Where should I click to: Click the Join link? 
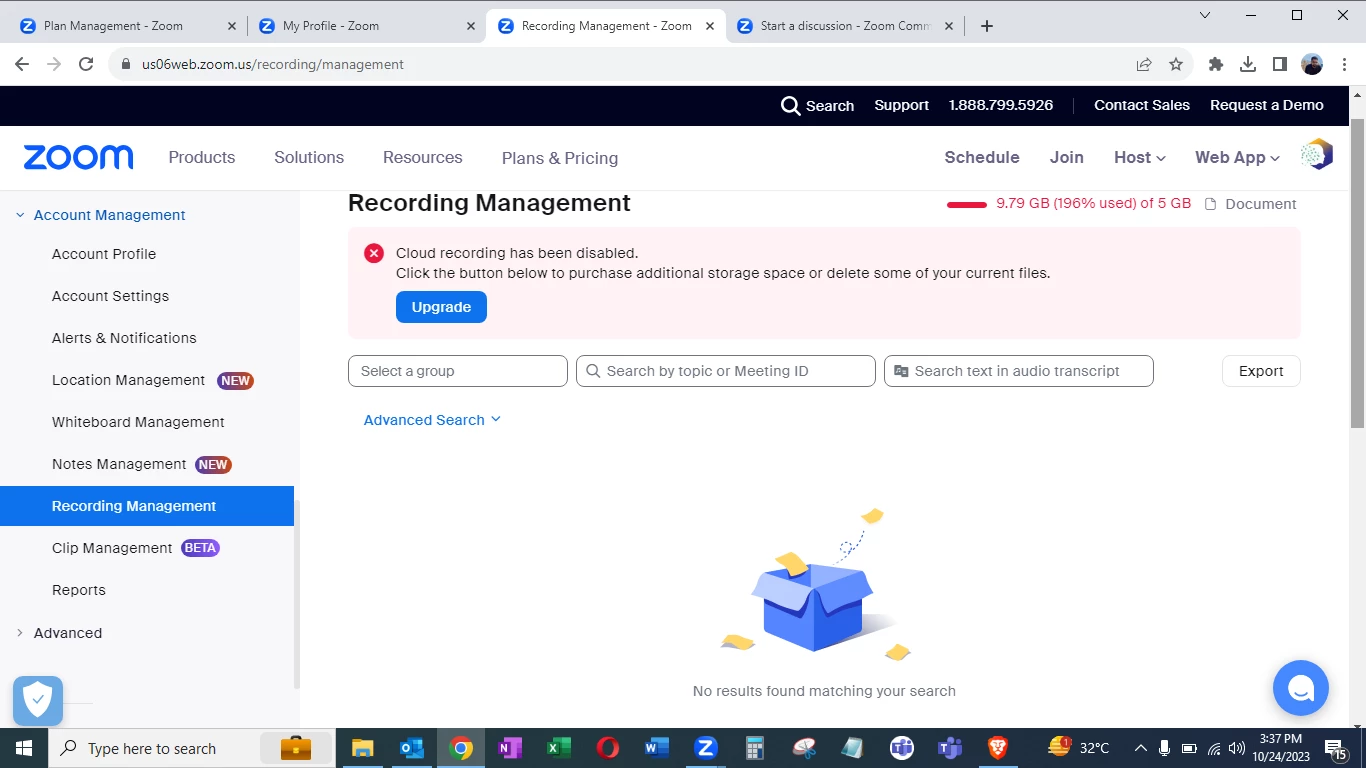click(x=1066, y=157)
